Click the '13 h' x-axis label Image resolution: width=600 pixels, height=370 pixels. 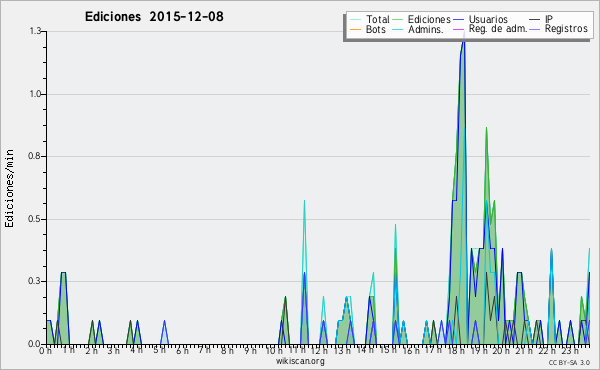pos(342,350)
